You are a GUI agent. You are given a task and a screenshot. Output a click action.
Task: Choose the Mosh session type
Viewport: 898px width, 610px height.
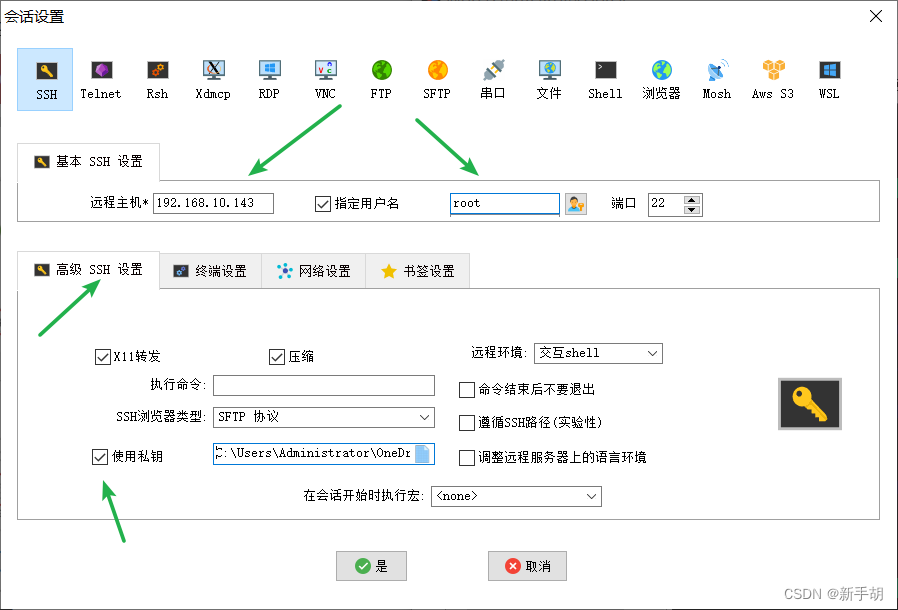[x=716, y=79]
